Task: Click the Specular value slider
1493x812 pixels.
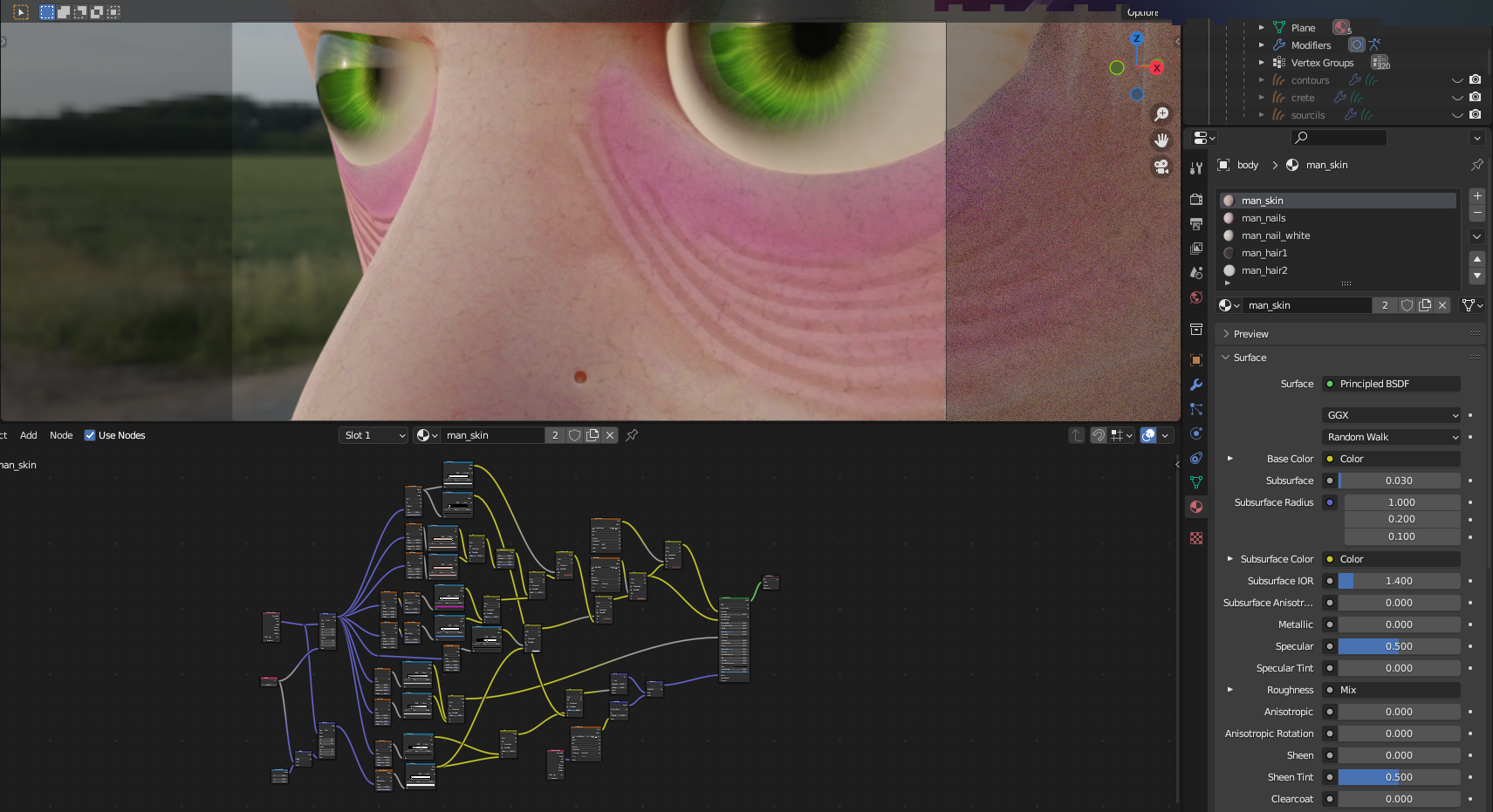Action: pyautogui.click(x=1399, y=646)
